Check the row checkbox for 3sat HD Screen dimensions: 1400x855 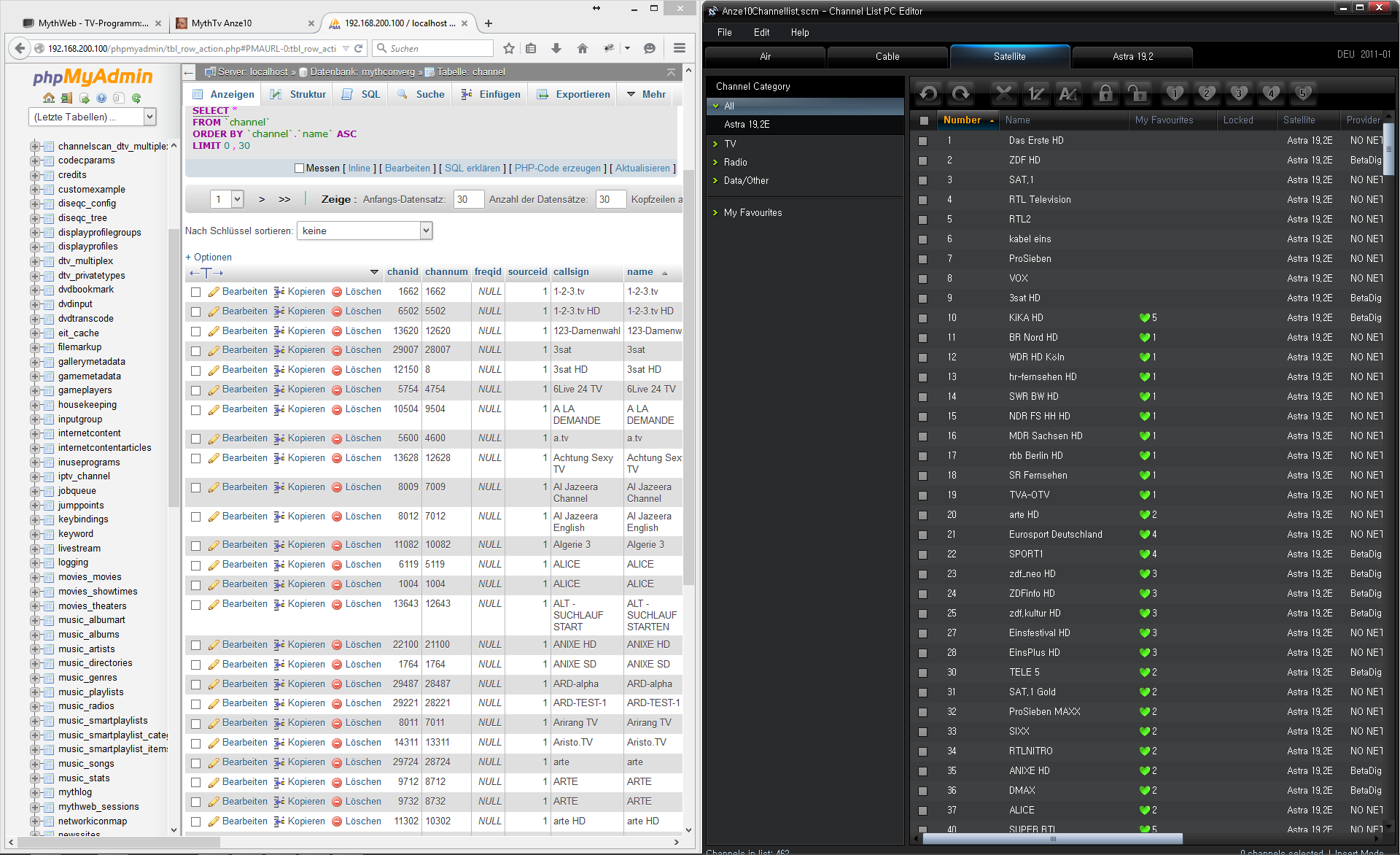point(195,370)
